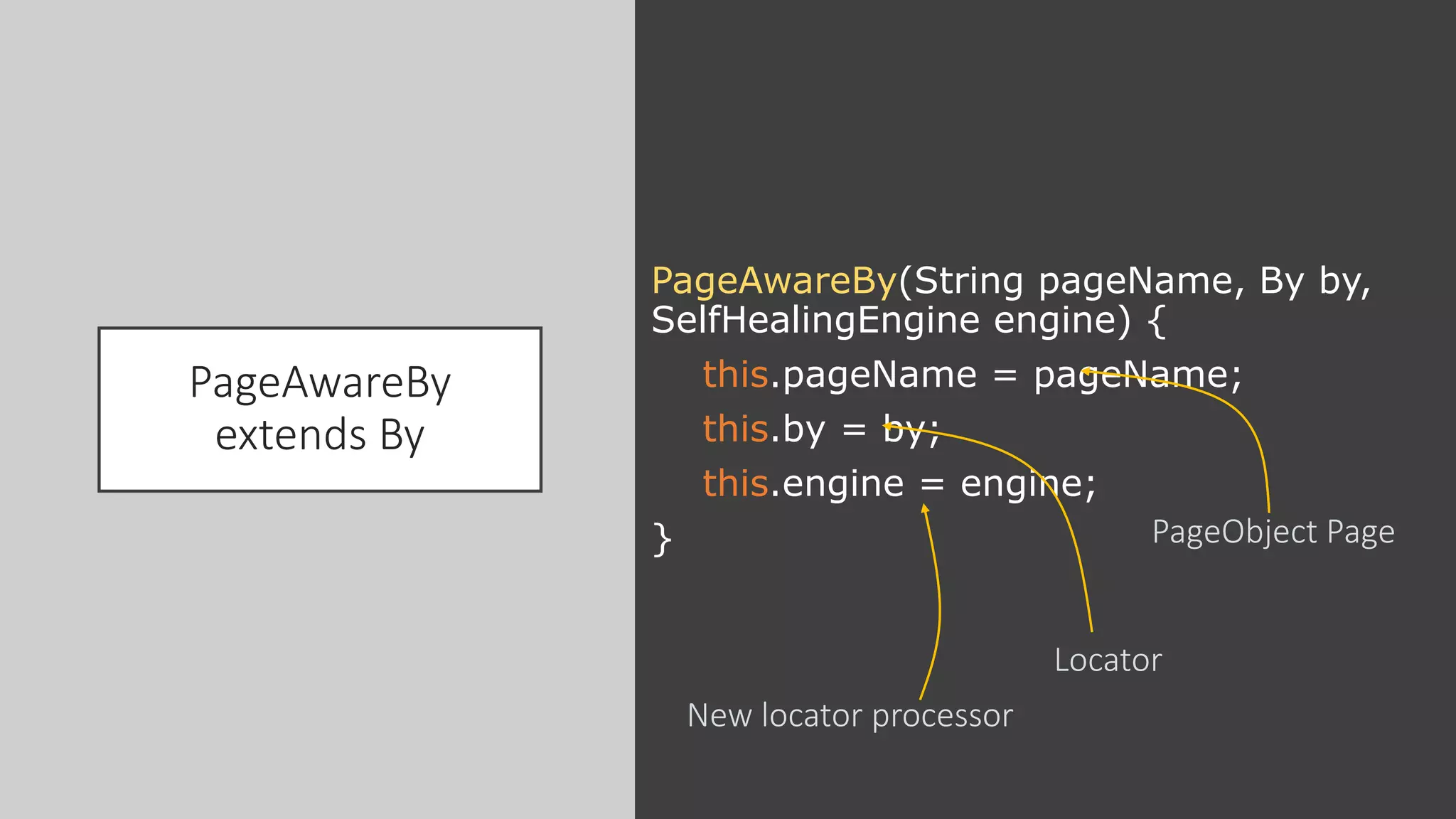Viewport: 1456px width, 819px height.
Task: Click the 'Locator' annotation label
Action: pyautogui.click(x=1108, y=660)
